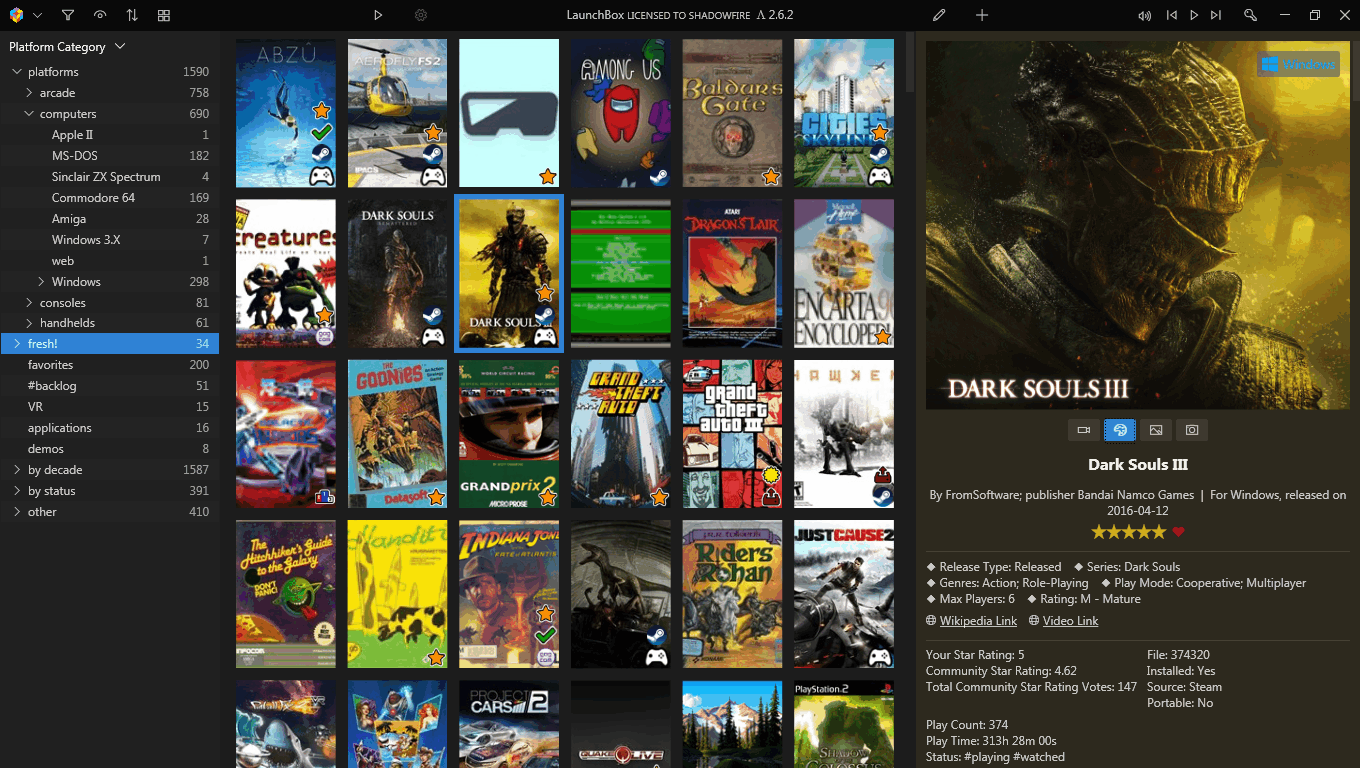The width and height of the screenshot is (1360, 768).
Task: Select the favorites category in sidebar
Action: click(50, 365)
